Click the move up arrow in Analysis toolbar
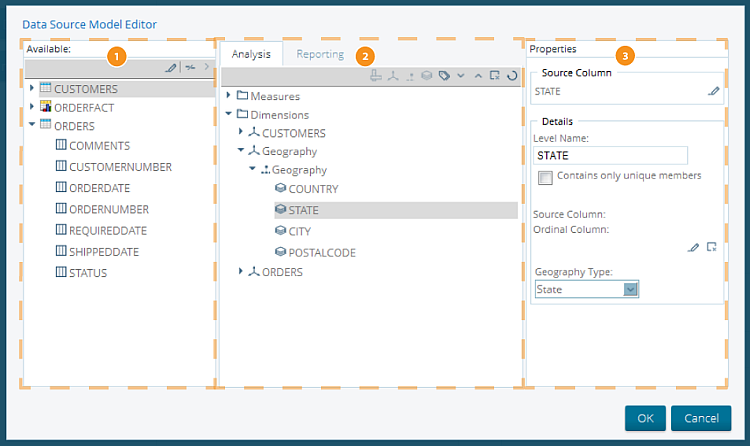Image resolution: width=750 pixels, height=446 pixels. [x=478, y=76]
